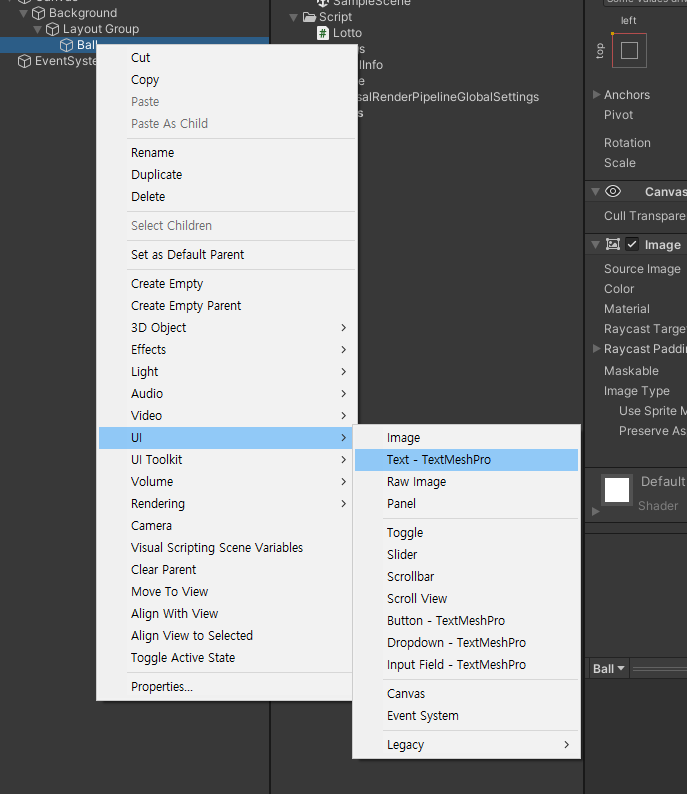Click the Background object cube icon
Screen dimensions: 687x794
(38, 13)
